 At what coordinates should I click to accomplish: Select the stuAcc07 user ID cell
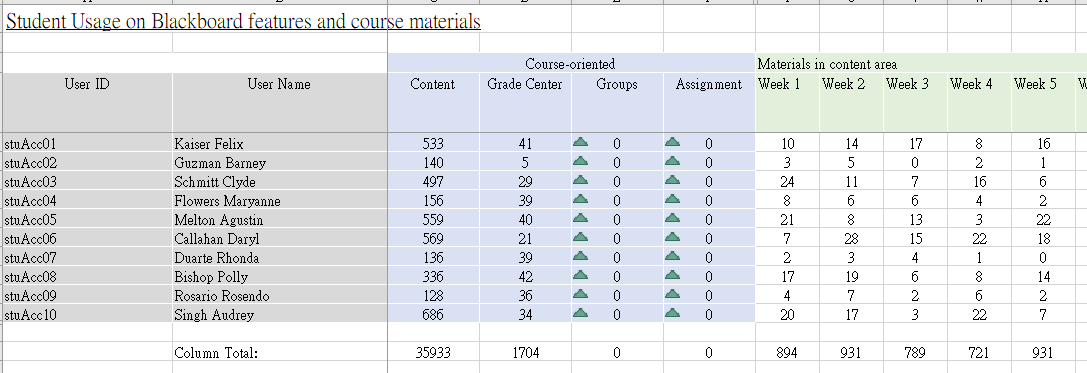87,257
